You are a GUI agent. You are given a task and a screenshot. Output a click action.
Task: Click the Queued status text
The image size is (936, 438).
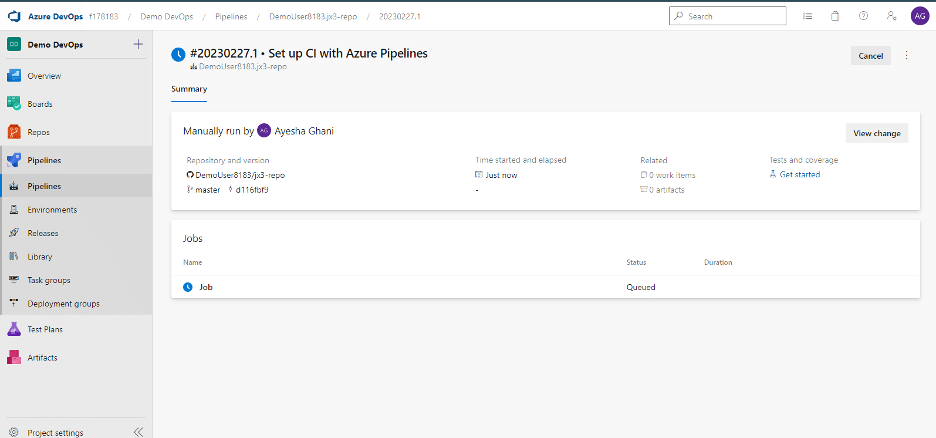641,287
